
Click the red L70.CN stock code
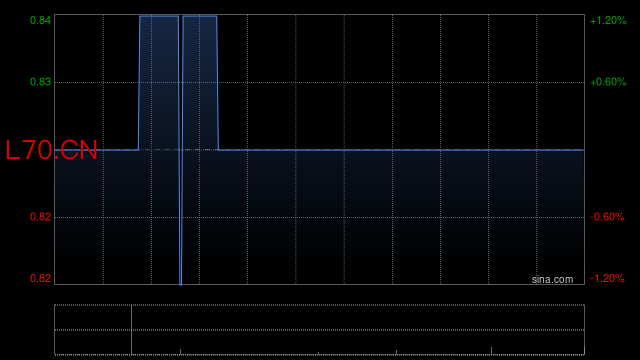click(x=51, y=150)
